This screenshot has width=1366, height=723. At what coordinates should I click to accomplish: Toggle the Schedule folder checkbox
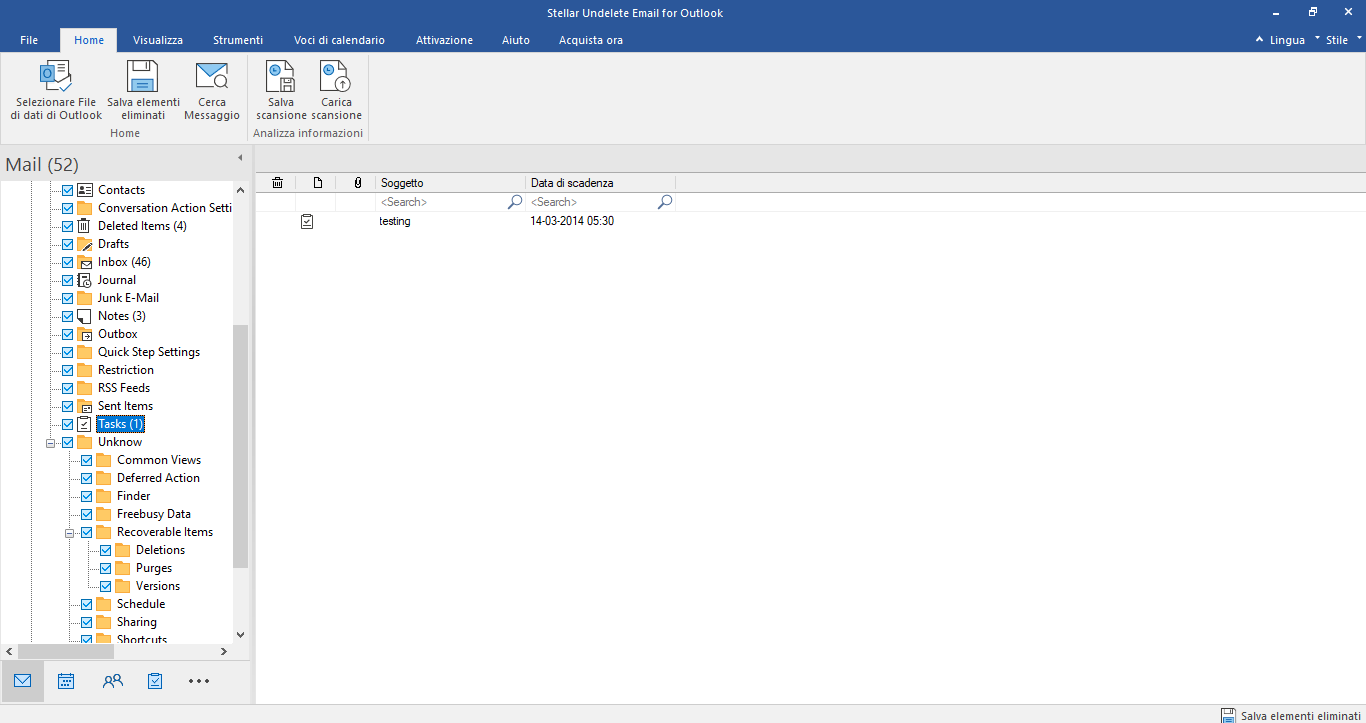click(87, 604)
